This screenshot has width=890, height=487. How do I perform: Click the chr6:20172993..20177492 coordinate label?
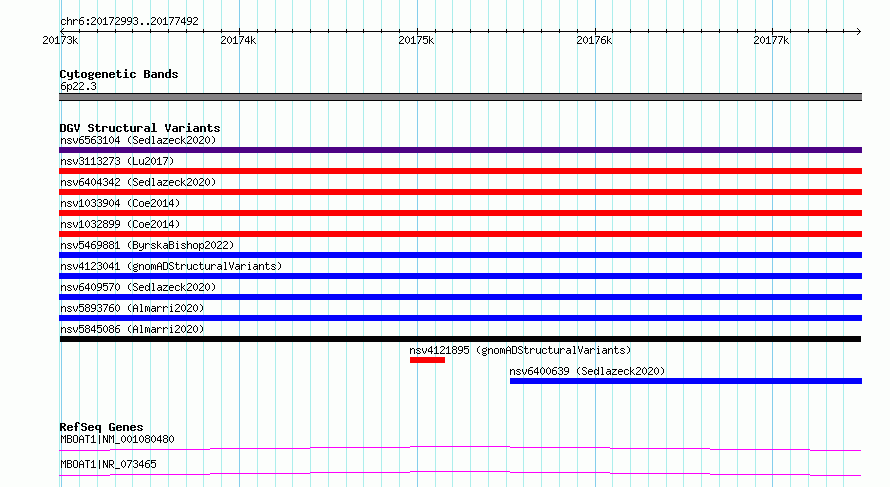tap(129, 21)
